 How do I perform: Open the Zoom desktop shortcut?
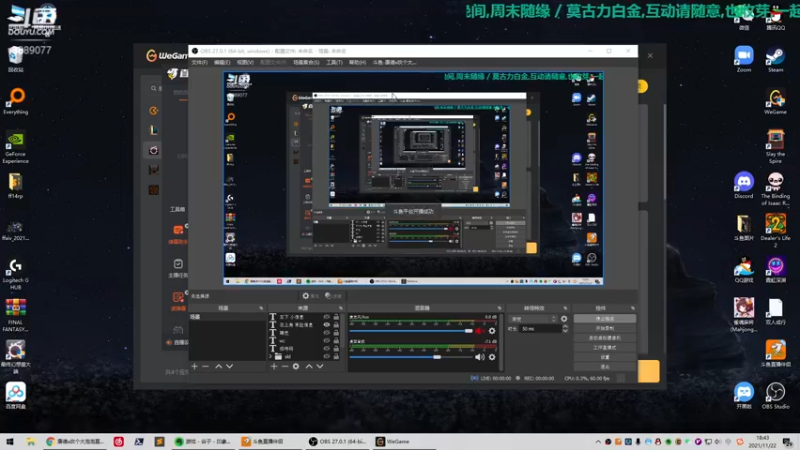click(744, 60)
